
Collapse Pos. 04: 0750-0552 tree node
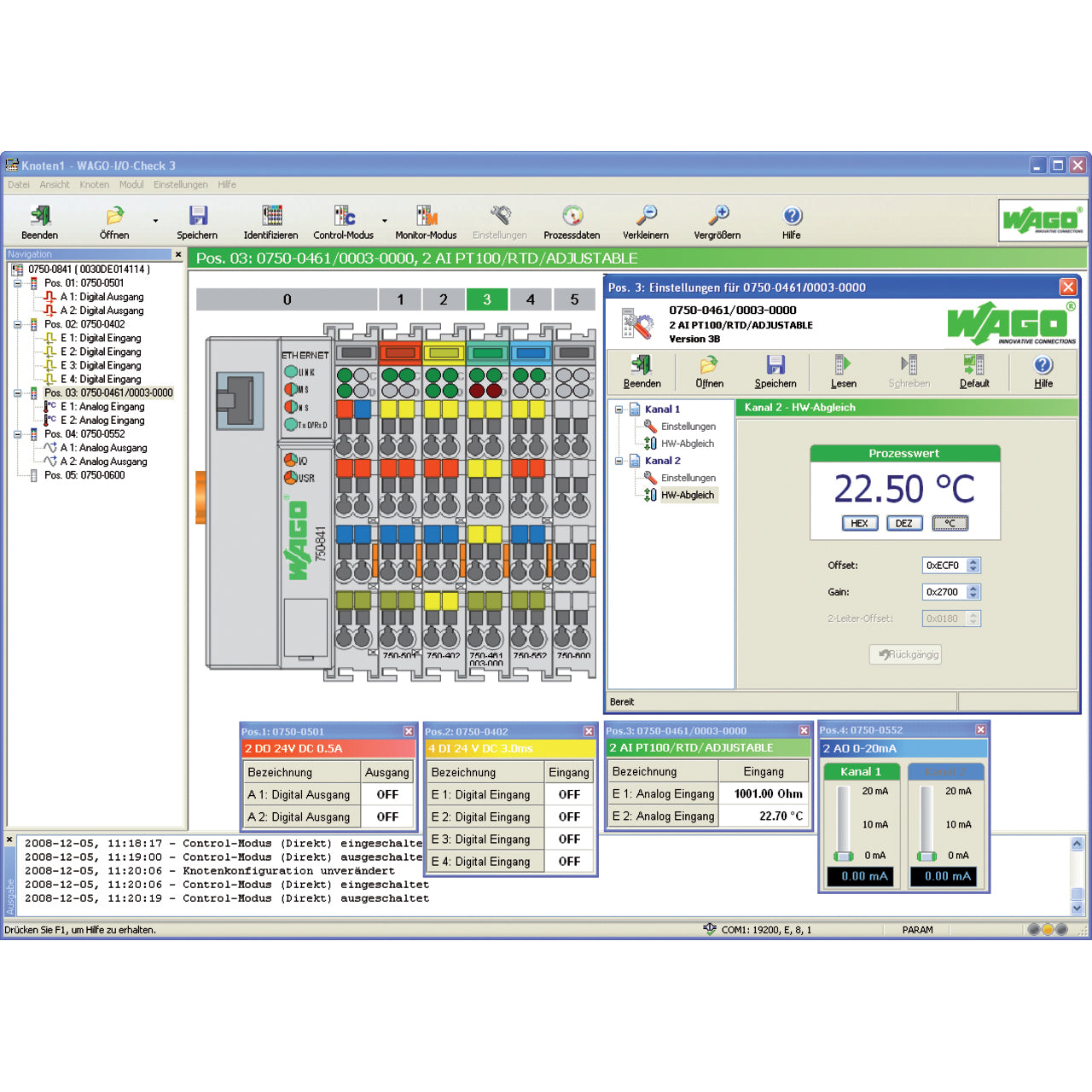[17, 434]
